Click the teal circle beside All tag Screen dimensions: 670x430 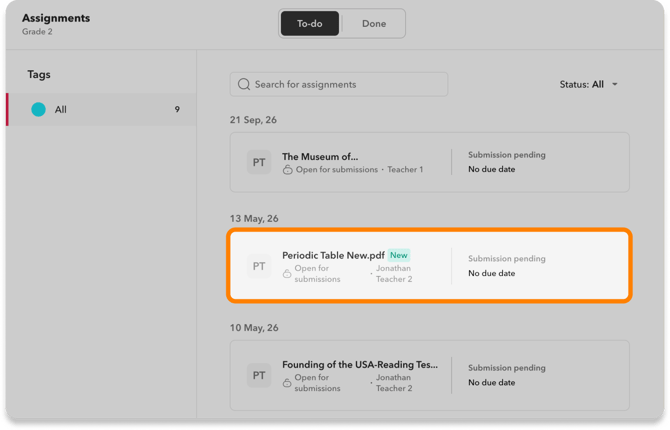38,109
